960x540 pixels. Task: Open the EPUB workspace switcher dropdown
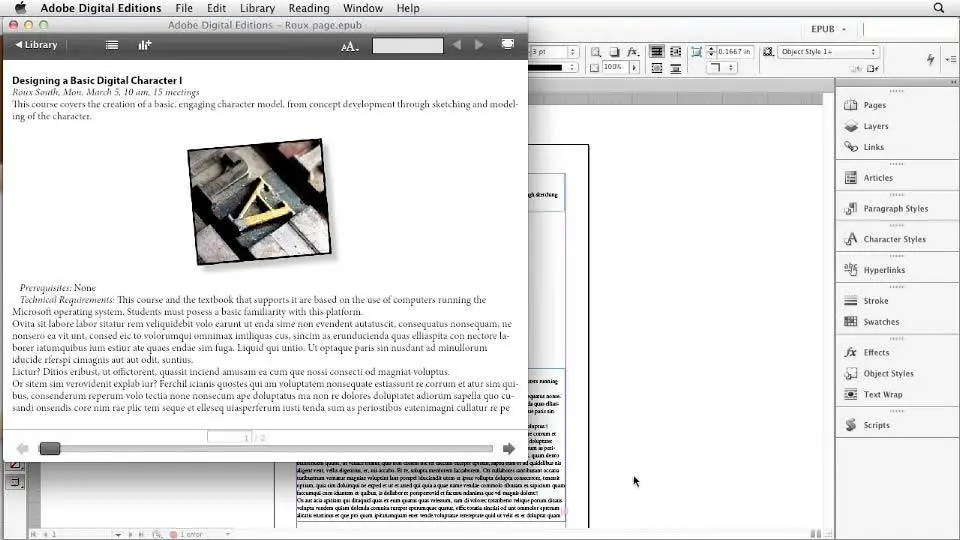(x=828, y=29)
